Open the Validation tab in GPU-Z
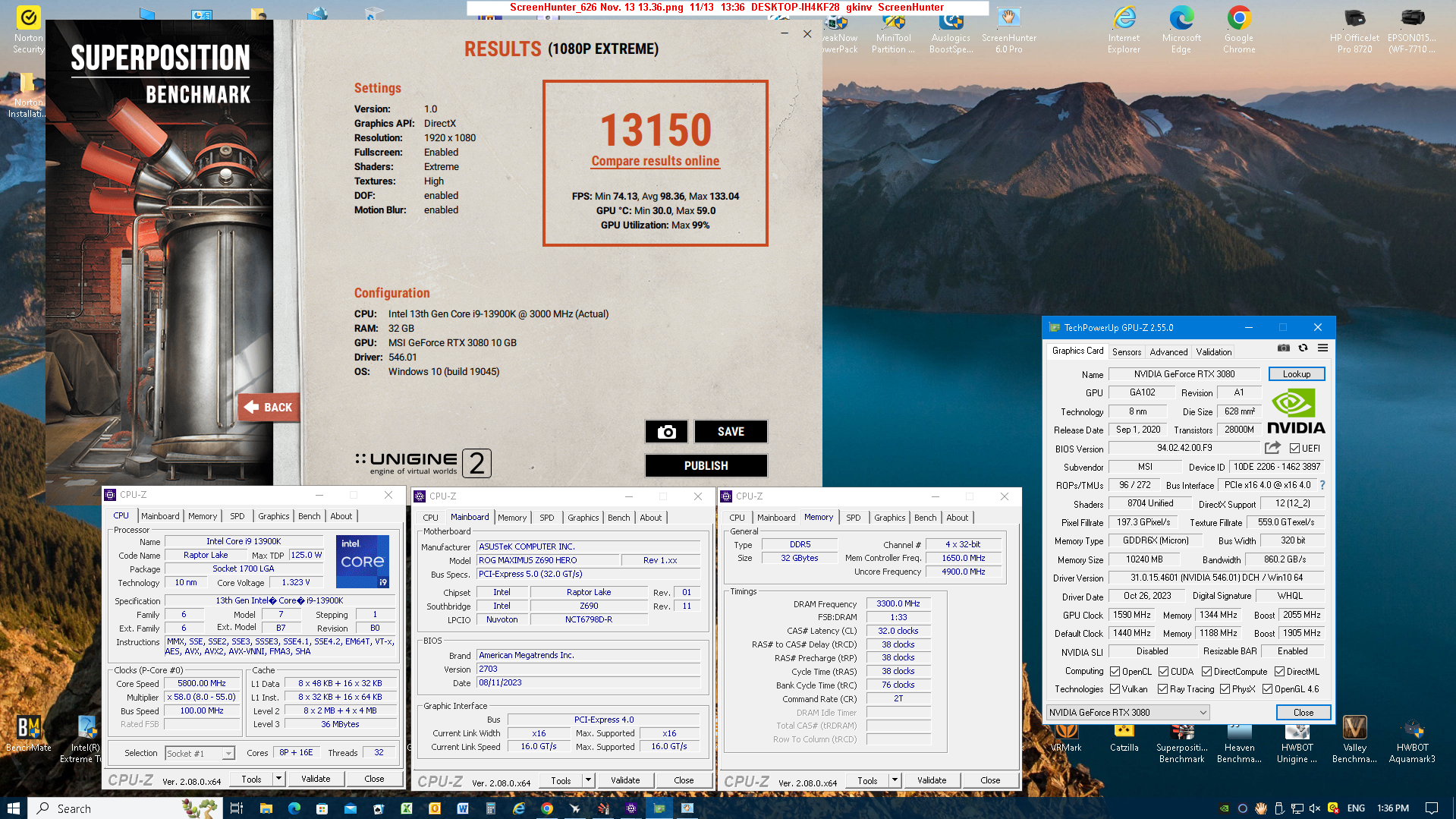The height and width of the screenshot is (819, 1456). (x=1213, y=351)
